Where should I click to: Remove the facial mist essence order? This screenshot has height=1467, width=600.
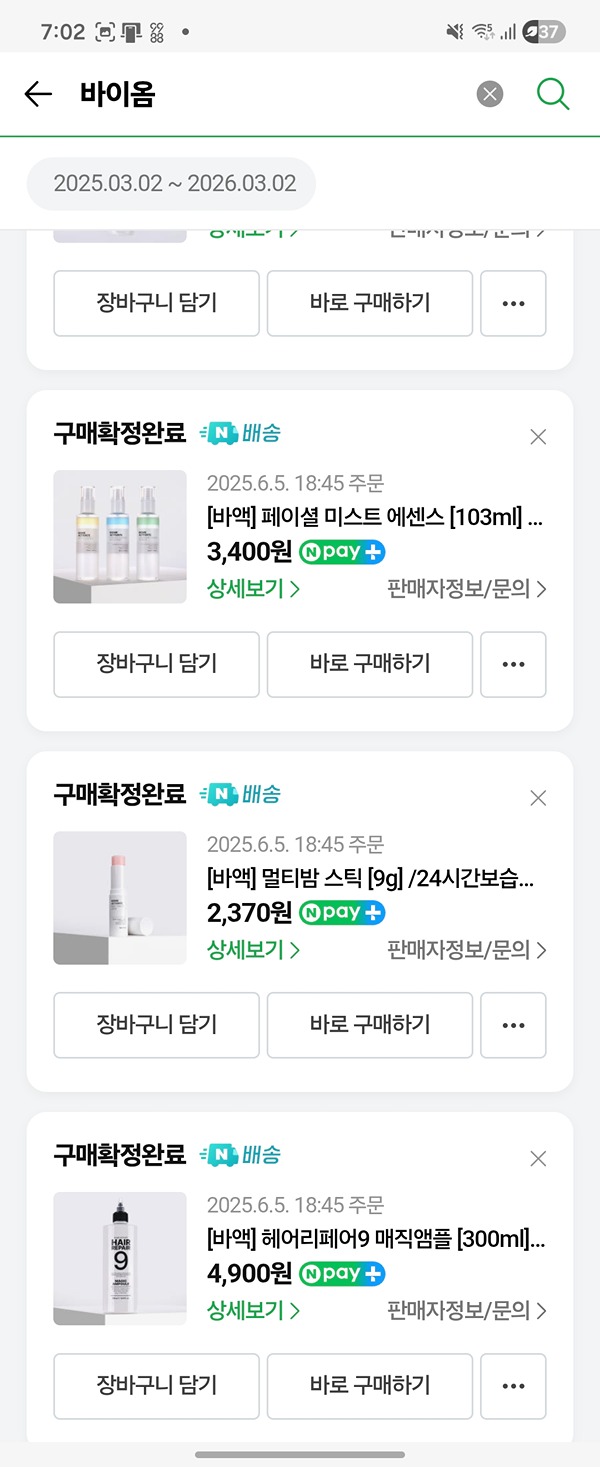[538, 436]
